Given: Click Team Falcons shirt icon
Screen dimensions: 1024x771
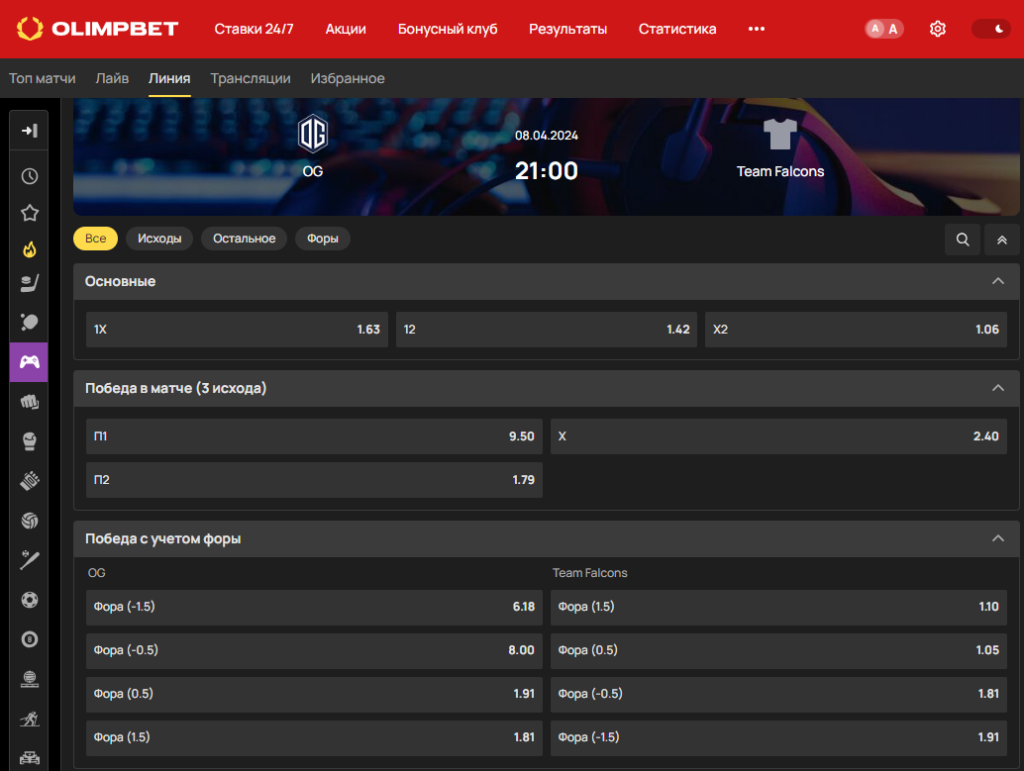Looking at the screenshot, I should coord(780,134).
